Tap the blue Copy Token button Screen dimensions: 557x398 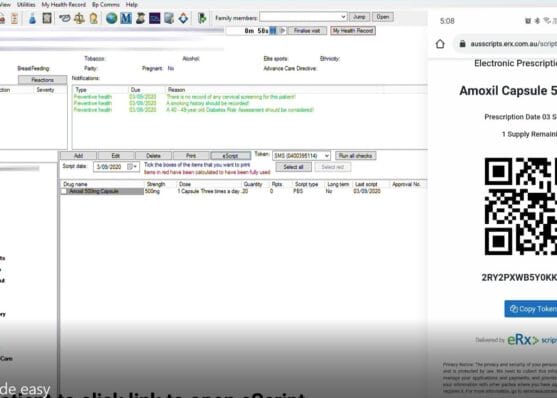(531, 309)
